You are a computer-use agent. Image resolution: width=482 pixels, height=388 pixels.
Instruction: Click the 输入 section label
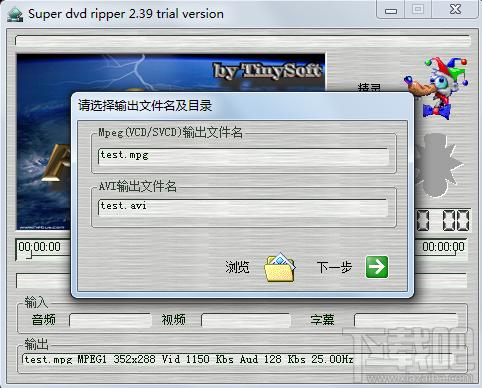(36, 302)
